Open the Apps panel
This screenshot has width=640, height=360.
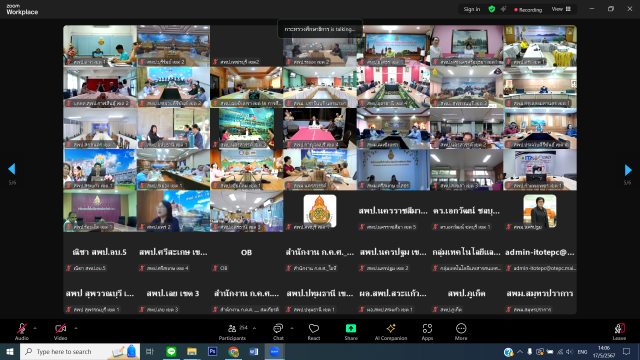pyautogui.click(x=427, y=331)
